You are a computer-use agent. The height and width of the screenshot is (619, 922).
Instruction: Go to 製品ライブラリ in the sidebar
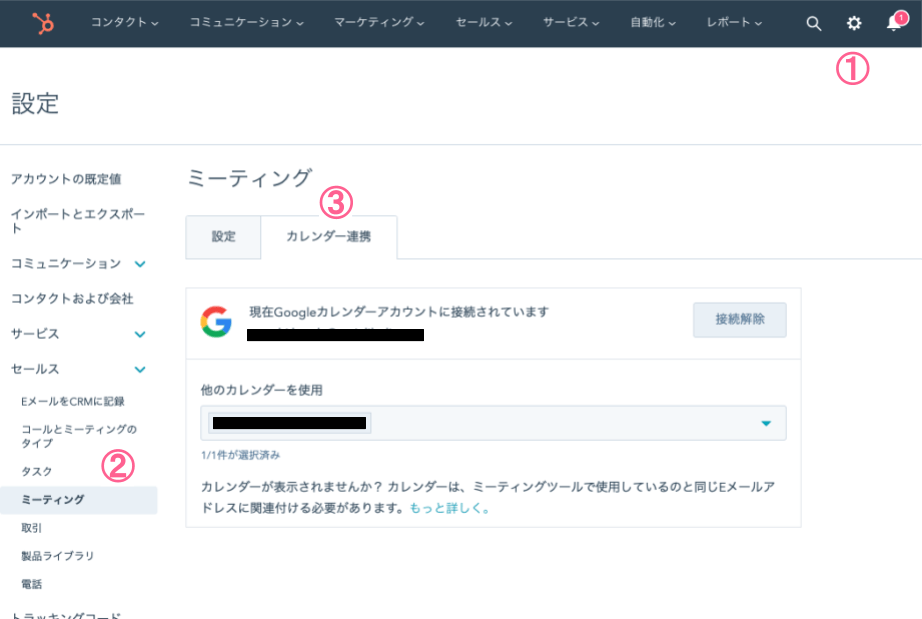tap(57, 556)
